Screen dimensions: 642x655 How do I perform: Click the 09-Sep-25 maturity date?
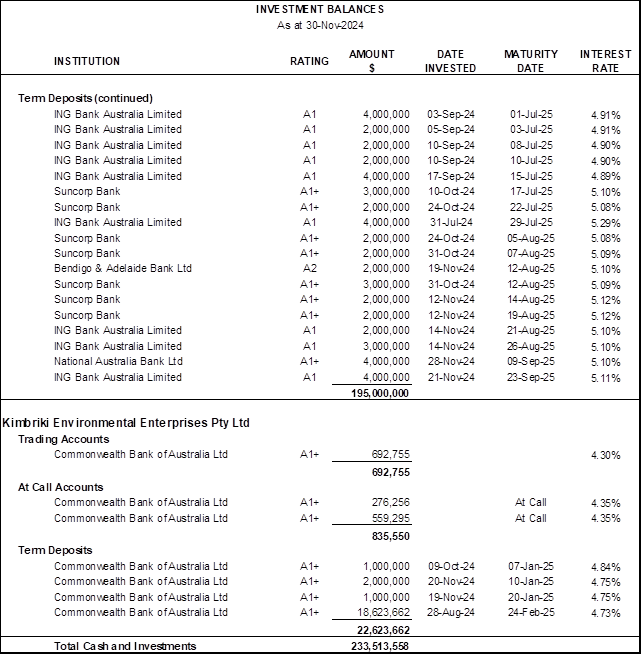pos(531,361)
